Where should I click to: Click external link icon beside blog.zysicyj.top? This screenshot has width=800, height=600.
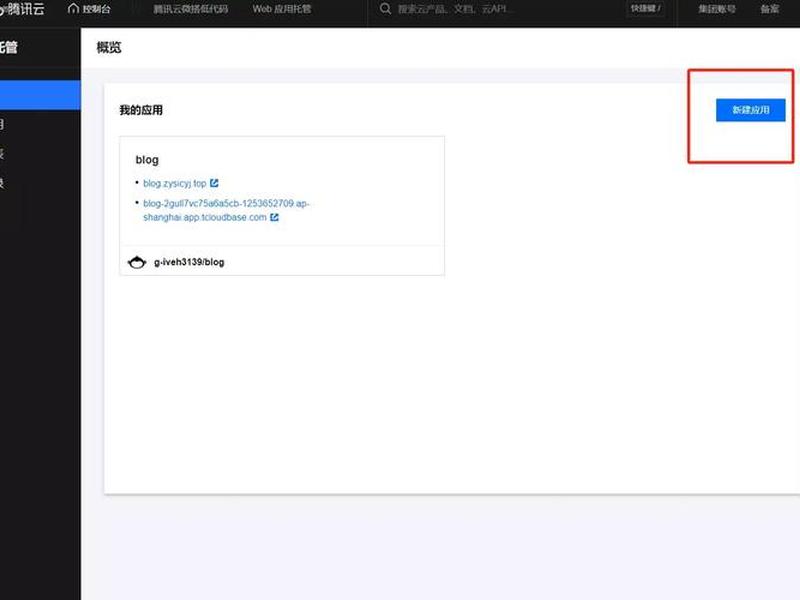pyautogui.click(x=214, y=183)
